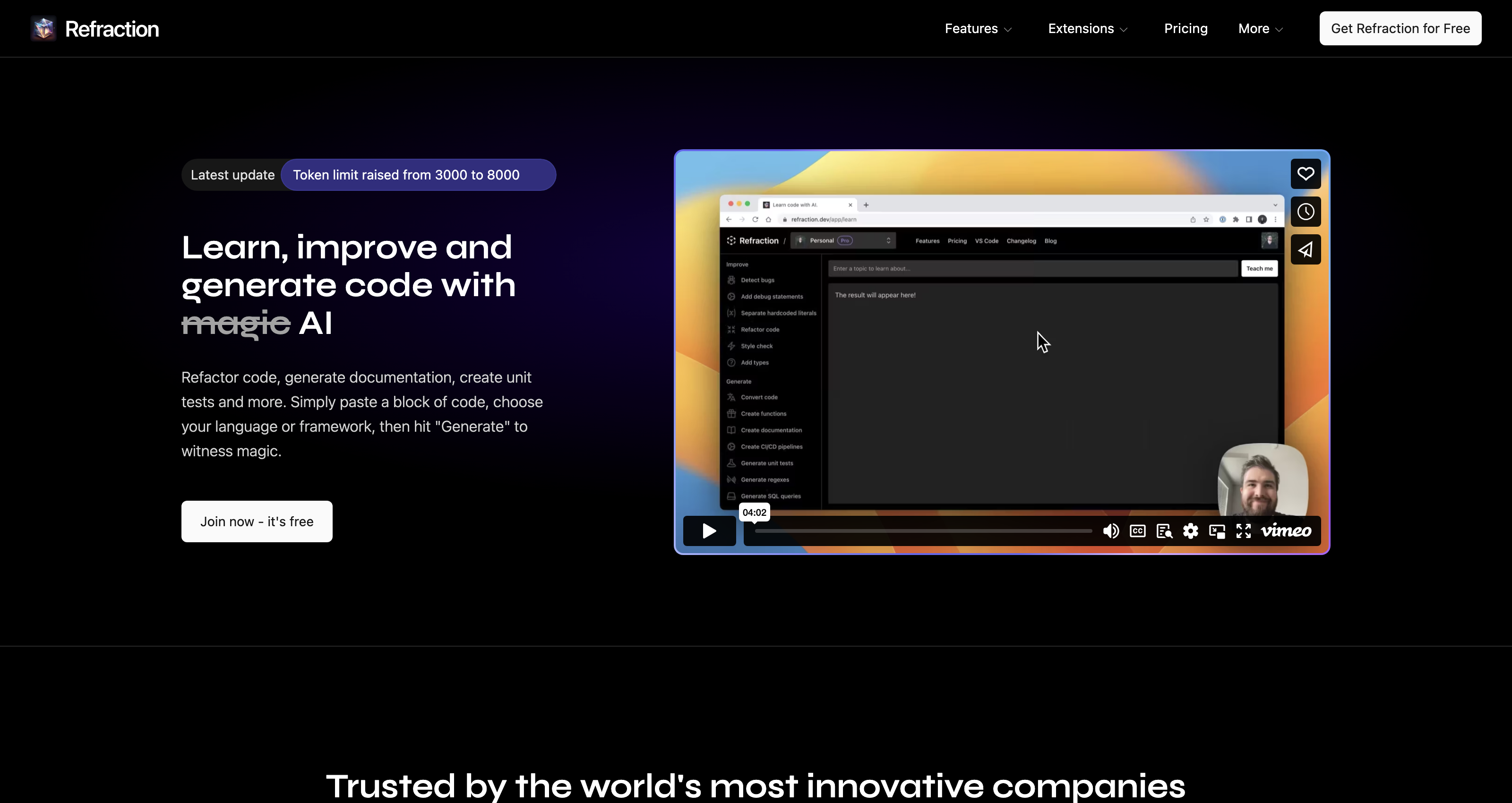Screen dimensions: 1512x803
Task: Click browser share icon in video
Action: [1193, 219]
